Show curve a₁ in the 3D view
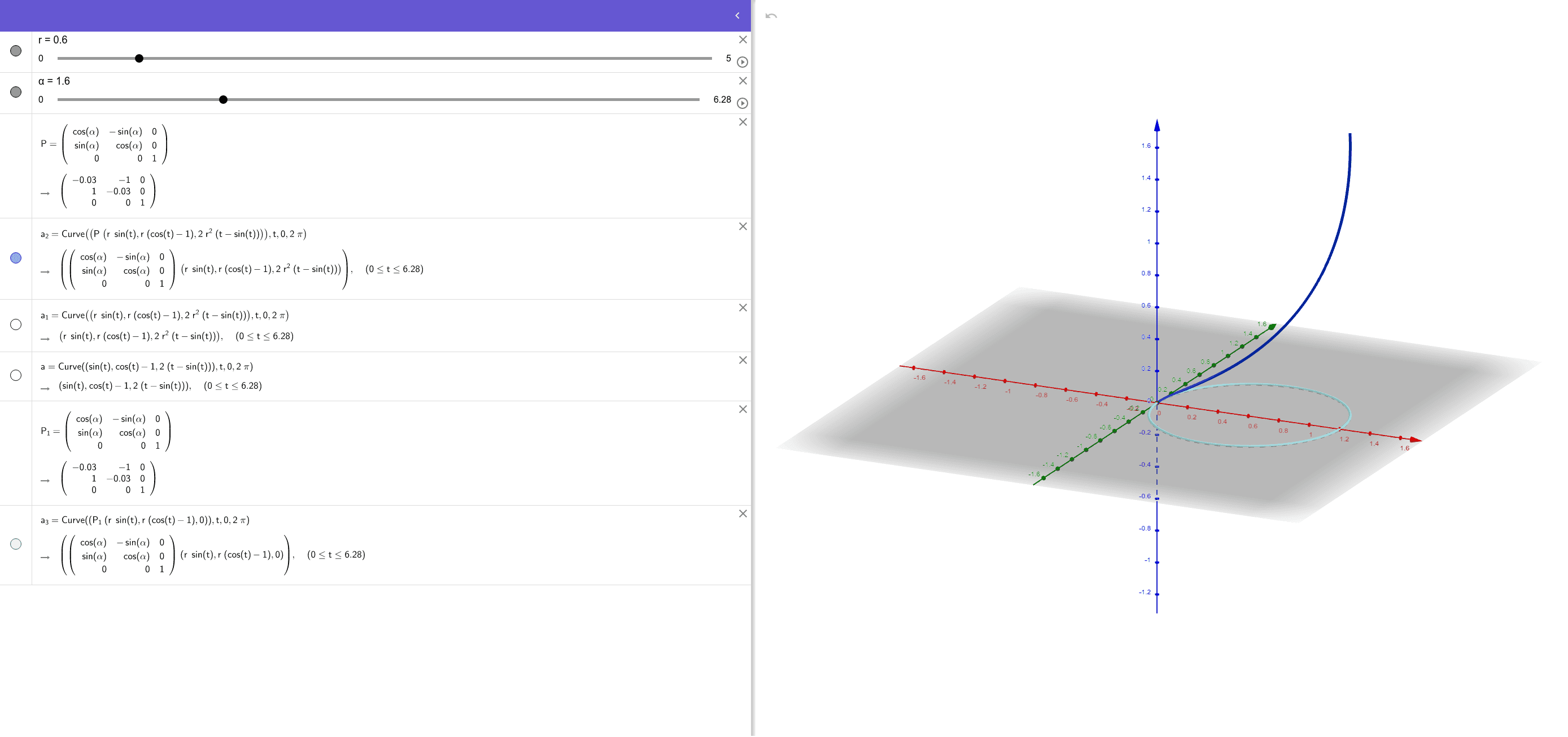1568x737 pixels. (15, 325)
